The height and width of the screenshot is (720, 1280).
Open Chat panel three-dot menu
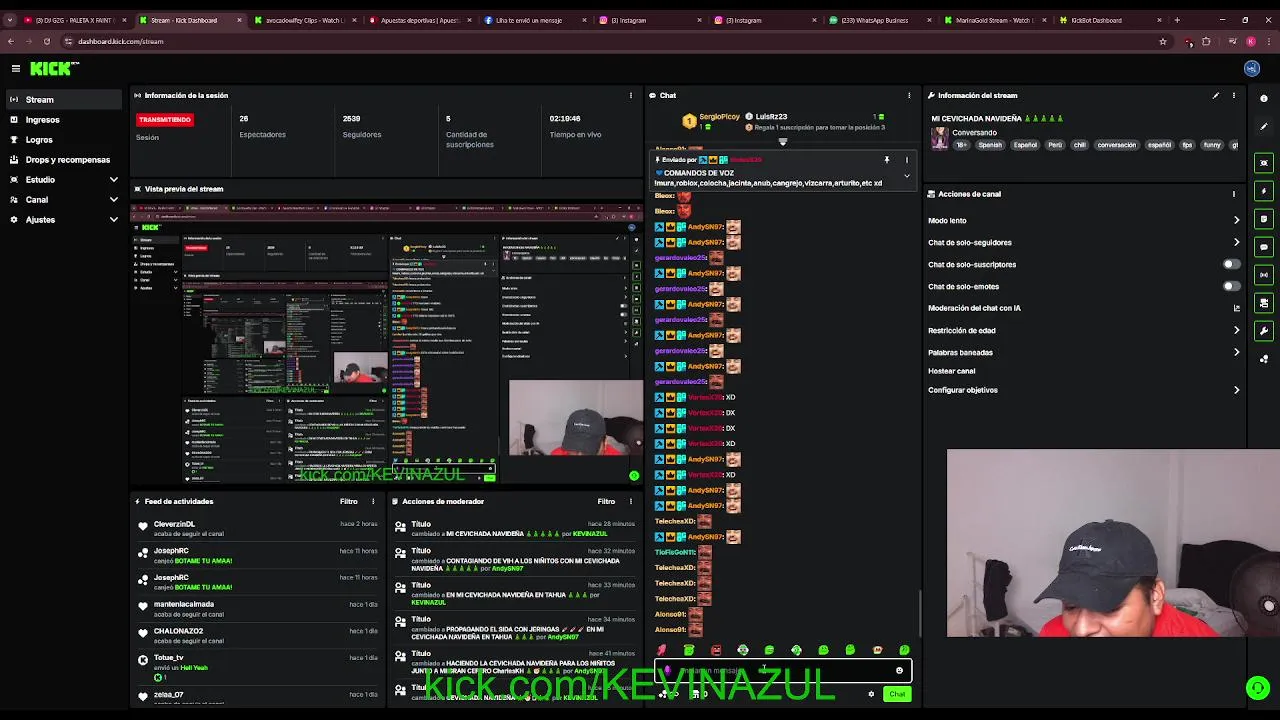909,95
